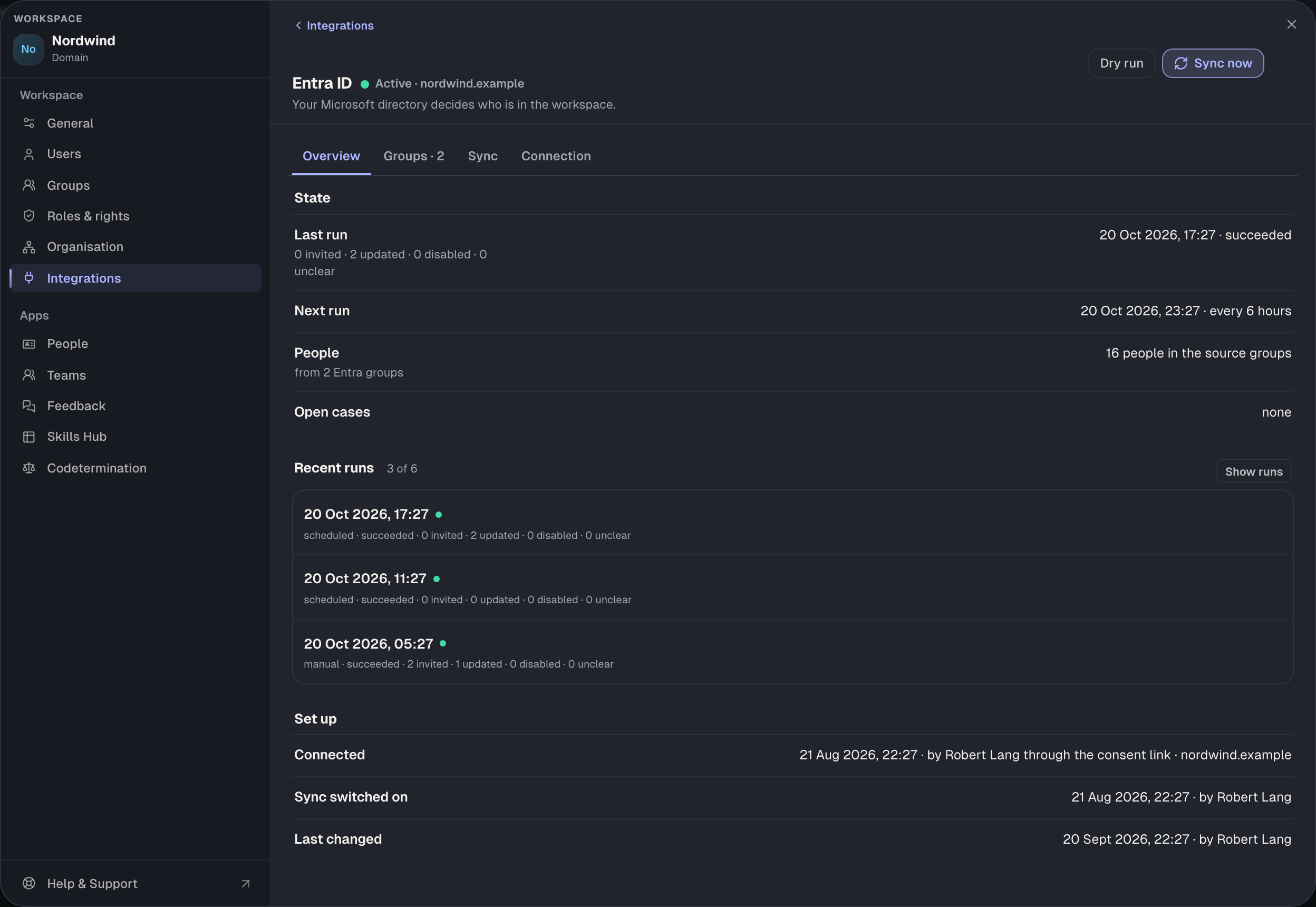Click the external link arrow beside Help & Support
The width and height of the screenshot is (1316, 907).
(246, 884)
